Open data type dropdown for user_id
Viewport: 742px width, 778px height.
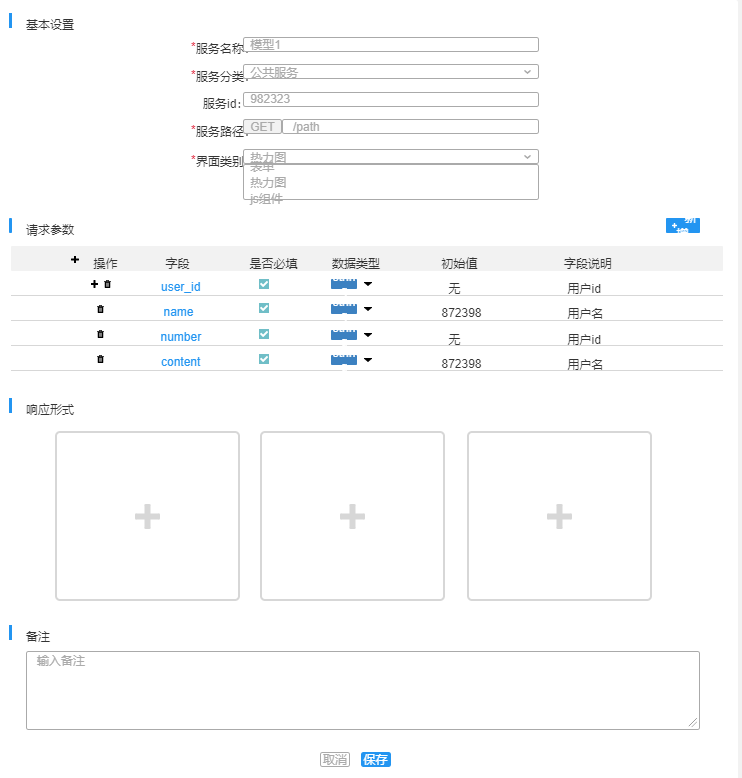click(x=368, y=284)
